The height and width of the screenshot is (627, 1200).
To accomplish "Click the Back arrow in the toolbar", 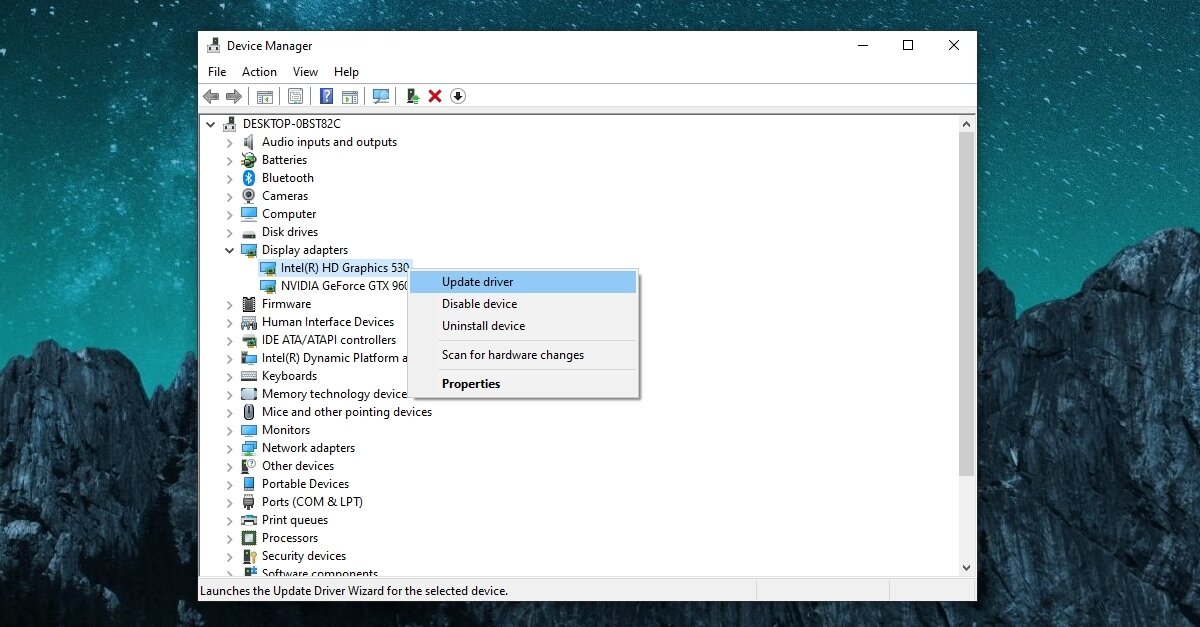I will pos(211,96).
